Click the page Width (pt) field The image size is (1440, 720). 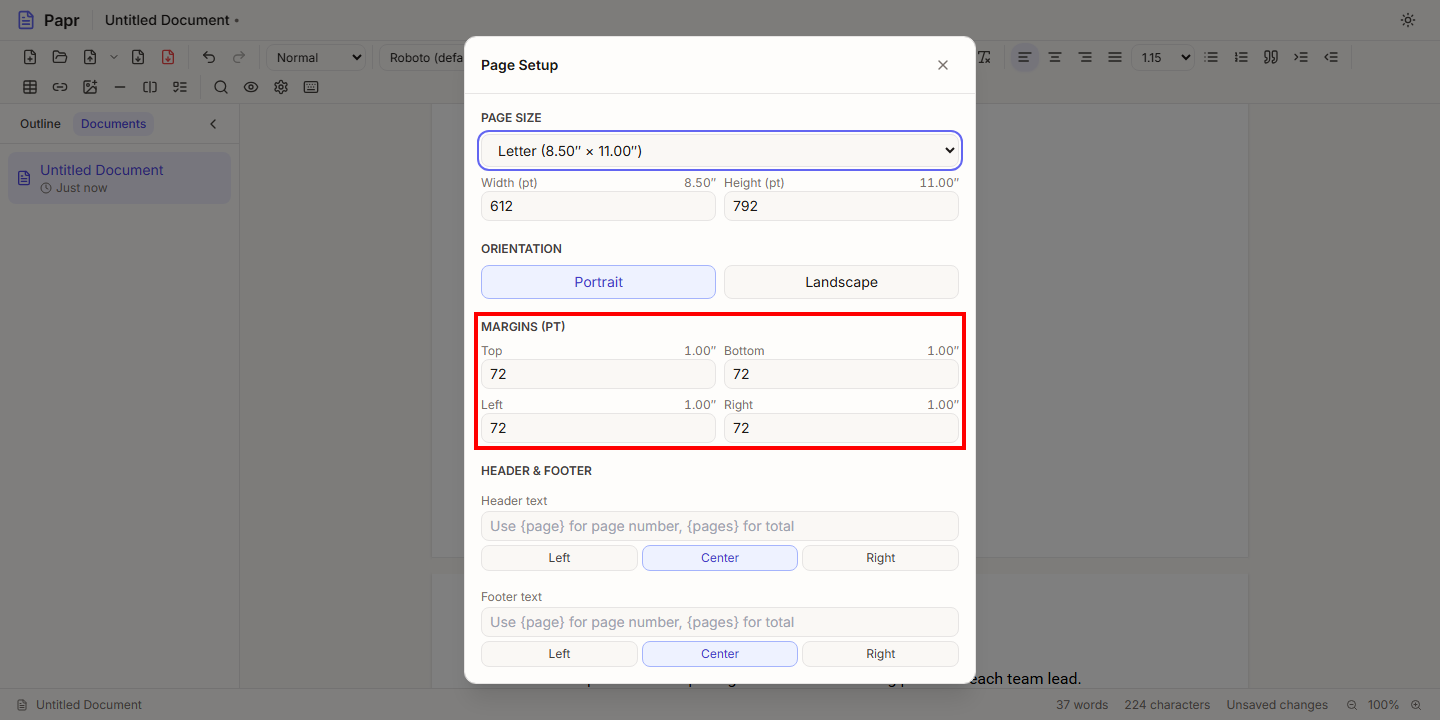point(598,206)
